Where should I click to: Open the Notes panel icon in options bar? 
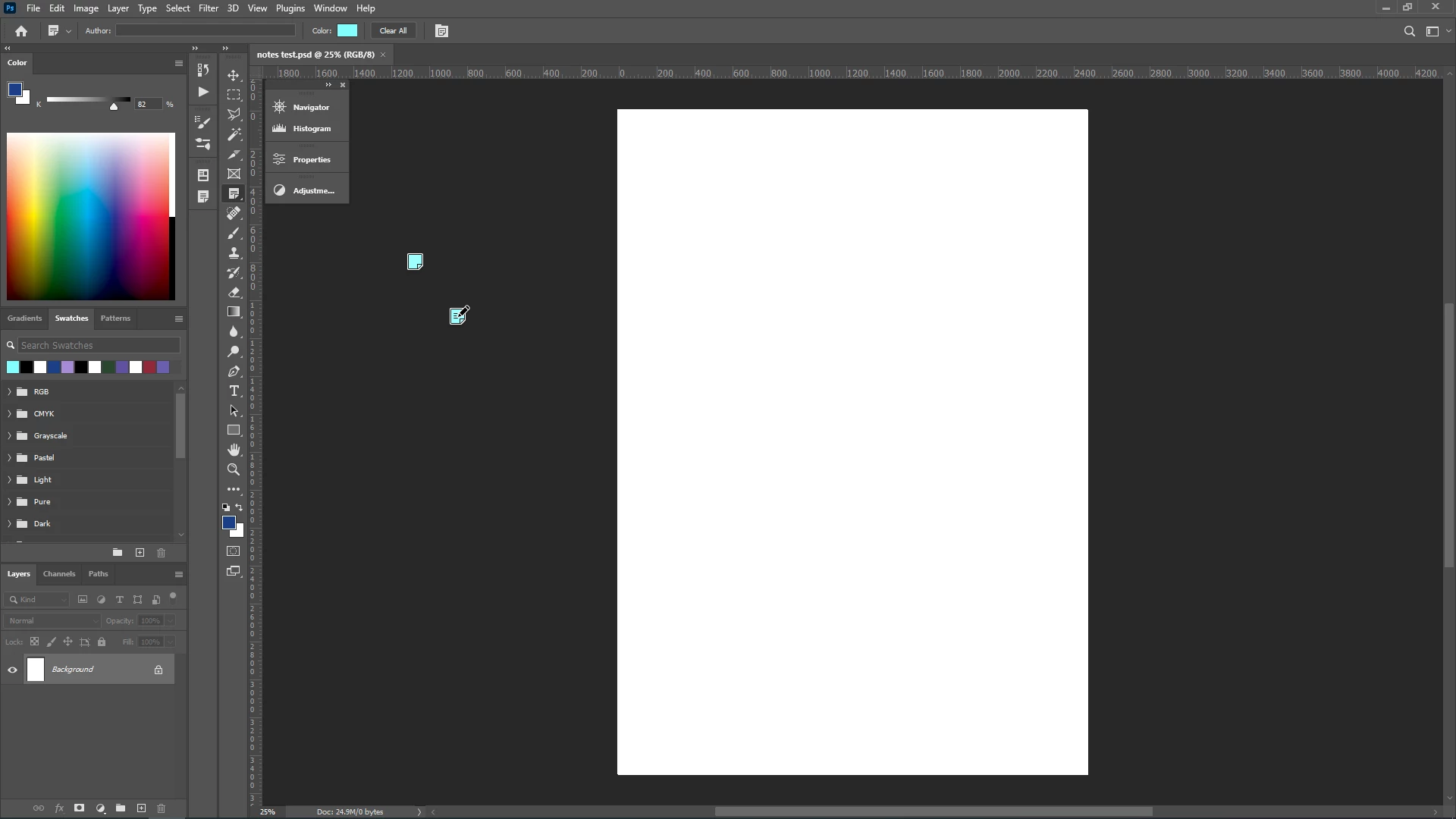441,31
